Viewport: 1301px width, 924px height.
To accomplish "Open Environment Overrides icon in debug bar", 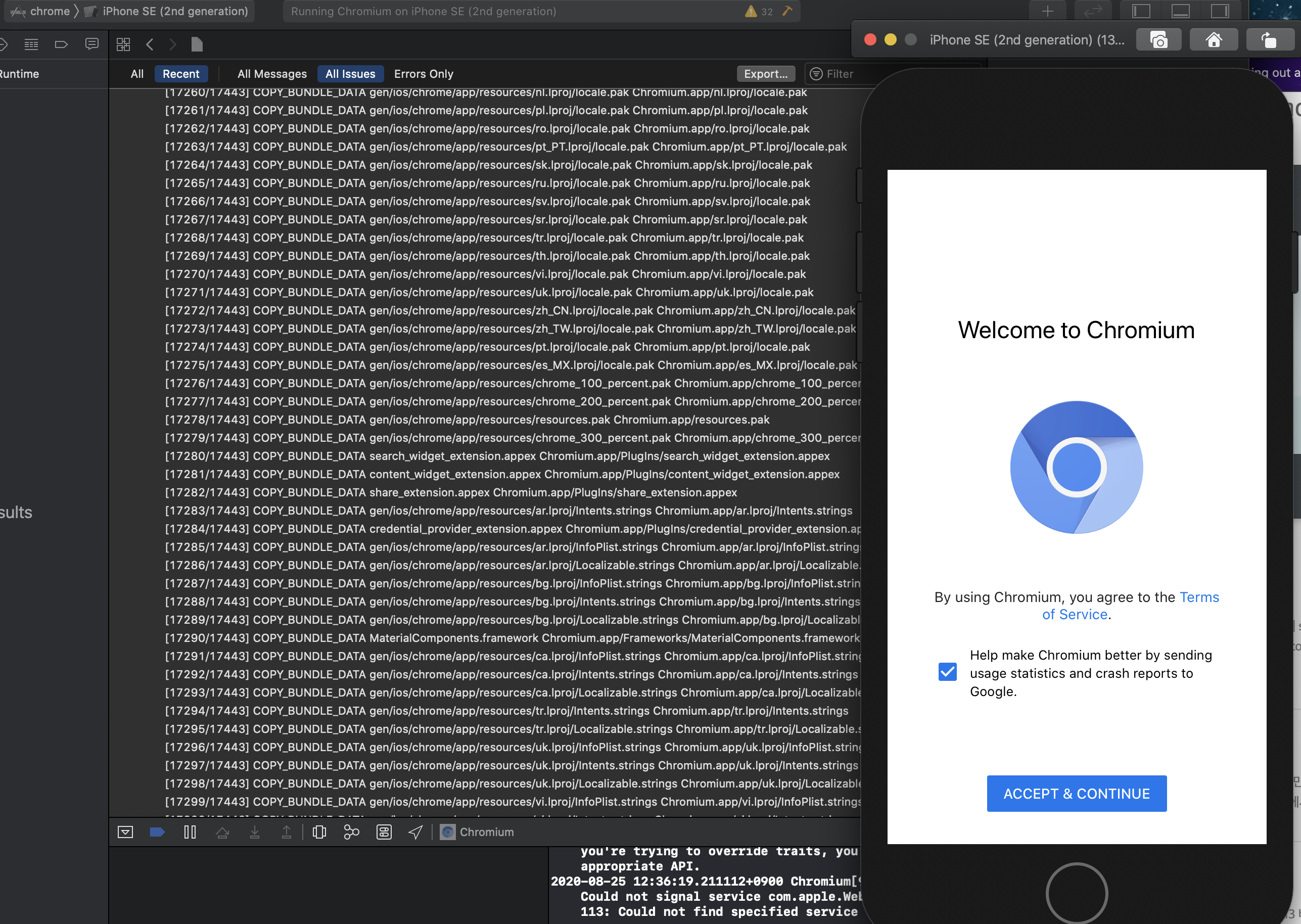I will [x=384, y=832].
